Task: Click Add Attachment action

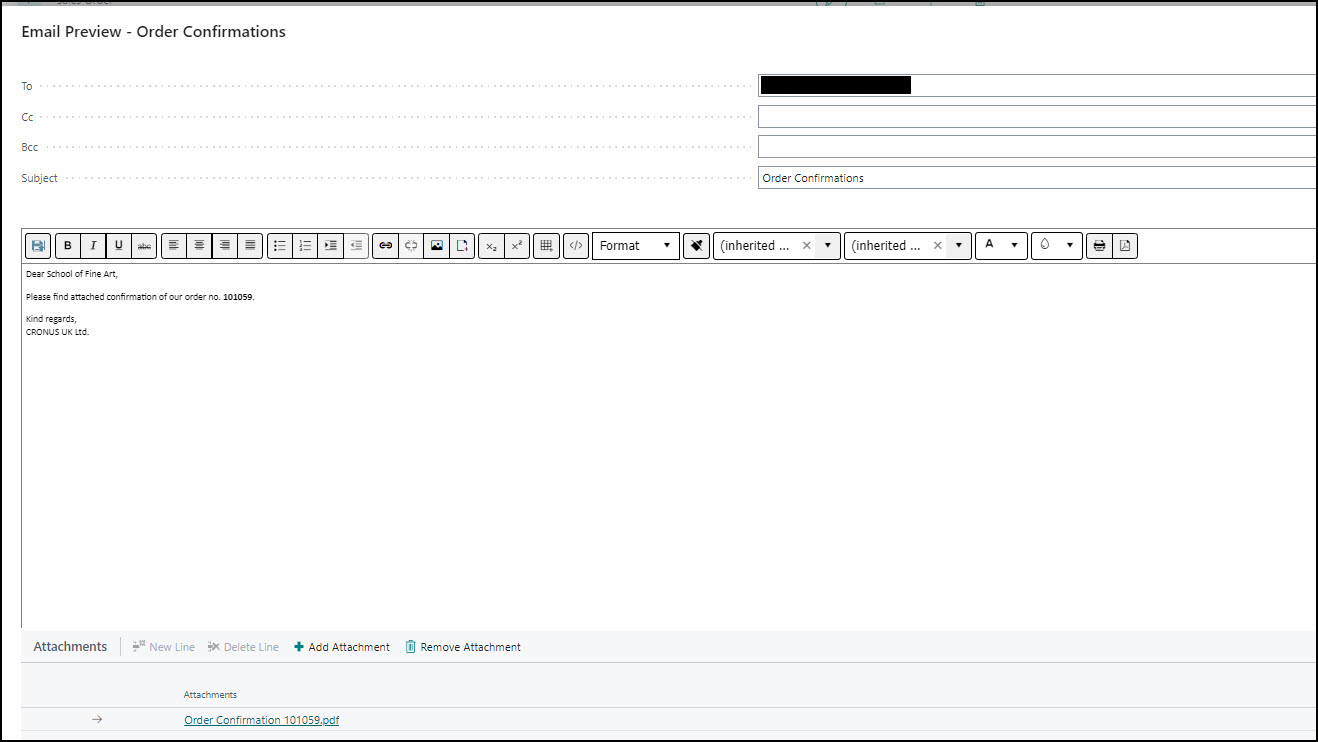Action: pos(341,647)
